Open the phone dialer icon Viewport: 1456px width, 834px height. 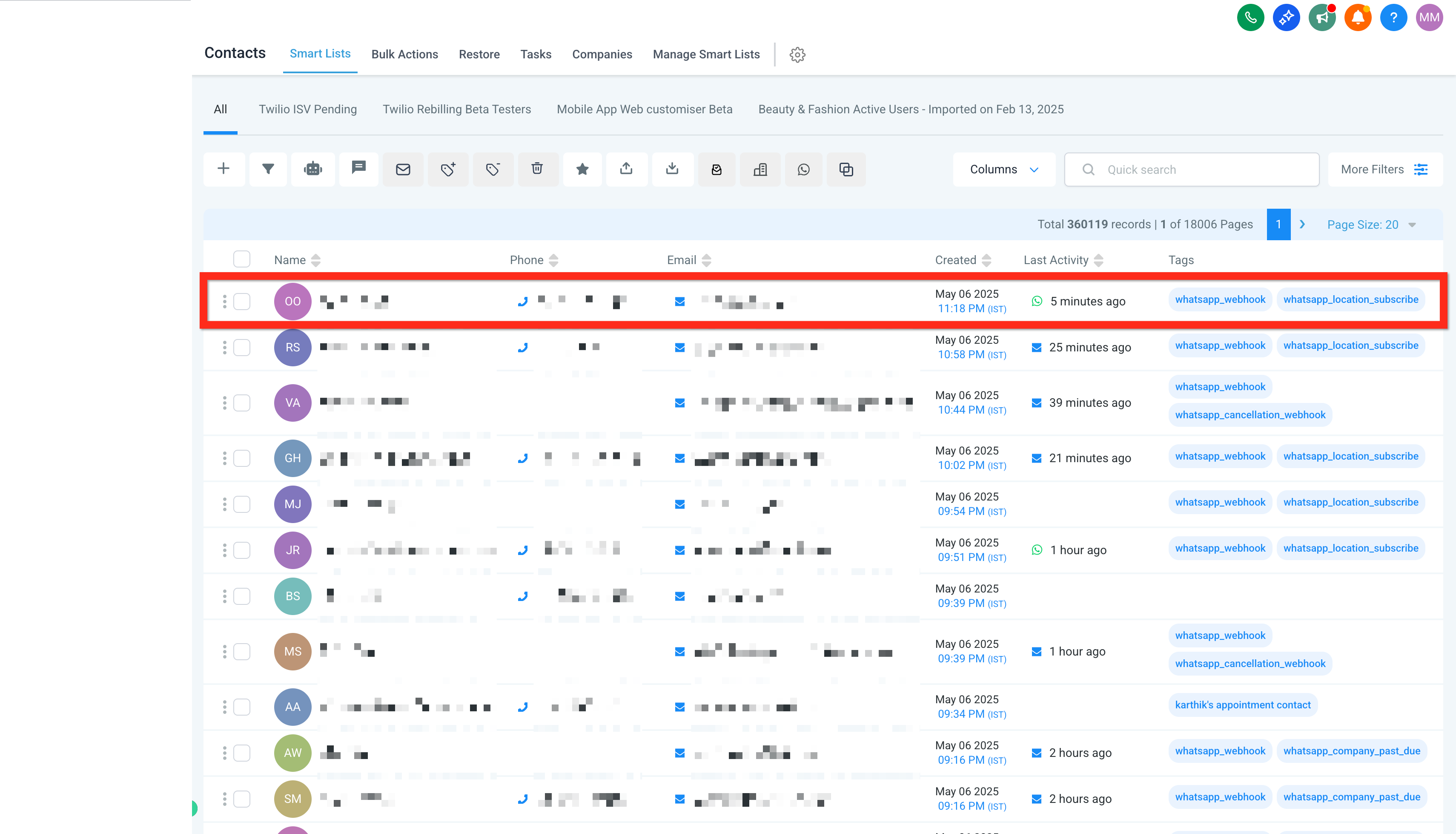[x=1250, y=18]
